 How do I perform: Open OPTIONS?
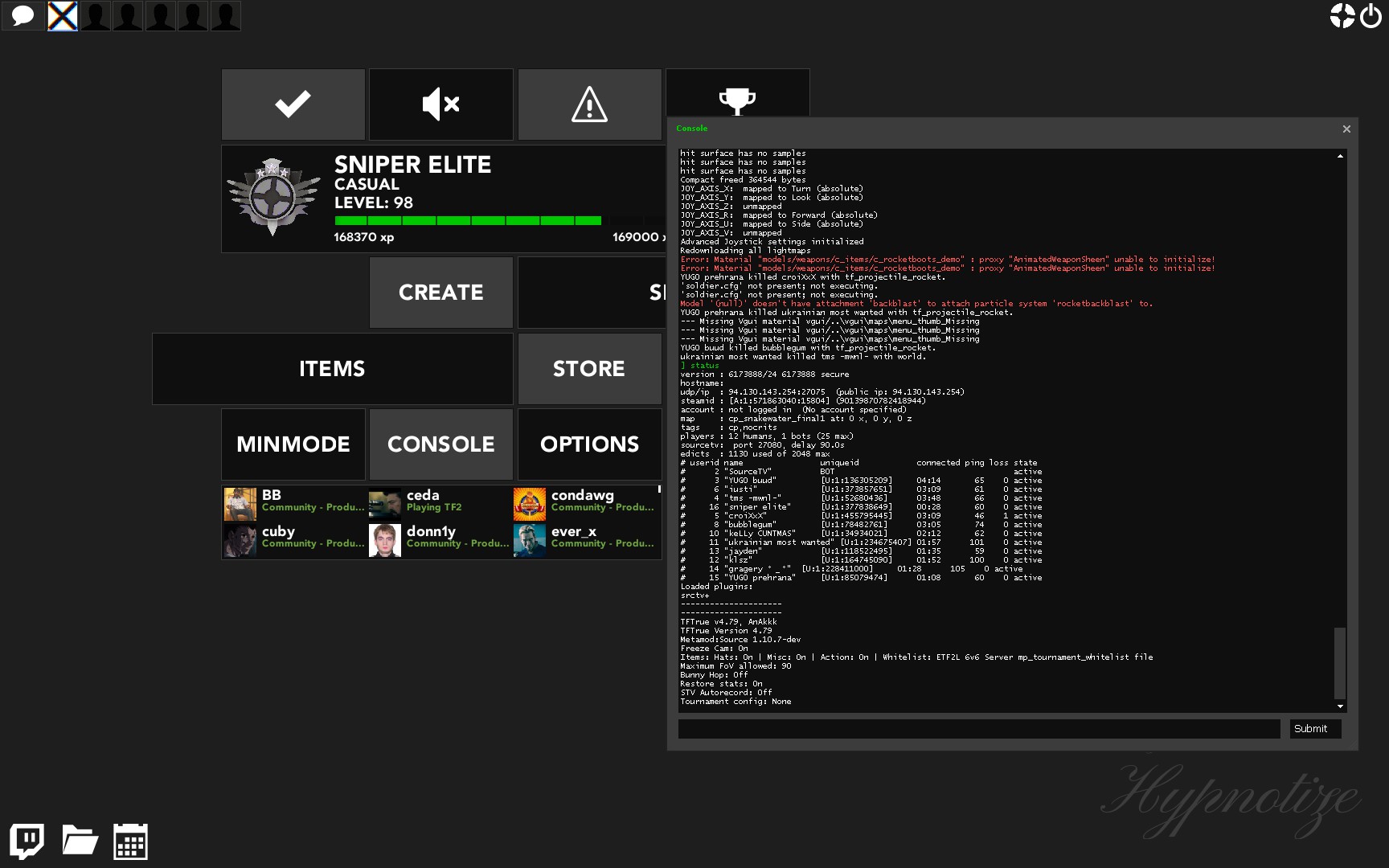[x=589, y=444]
